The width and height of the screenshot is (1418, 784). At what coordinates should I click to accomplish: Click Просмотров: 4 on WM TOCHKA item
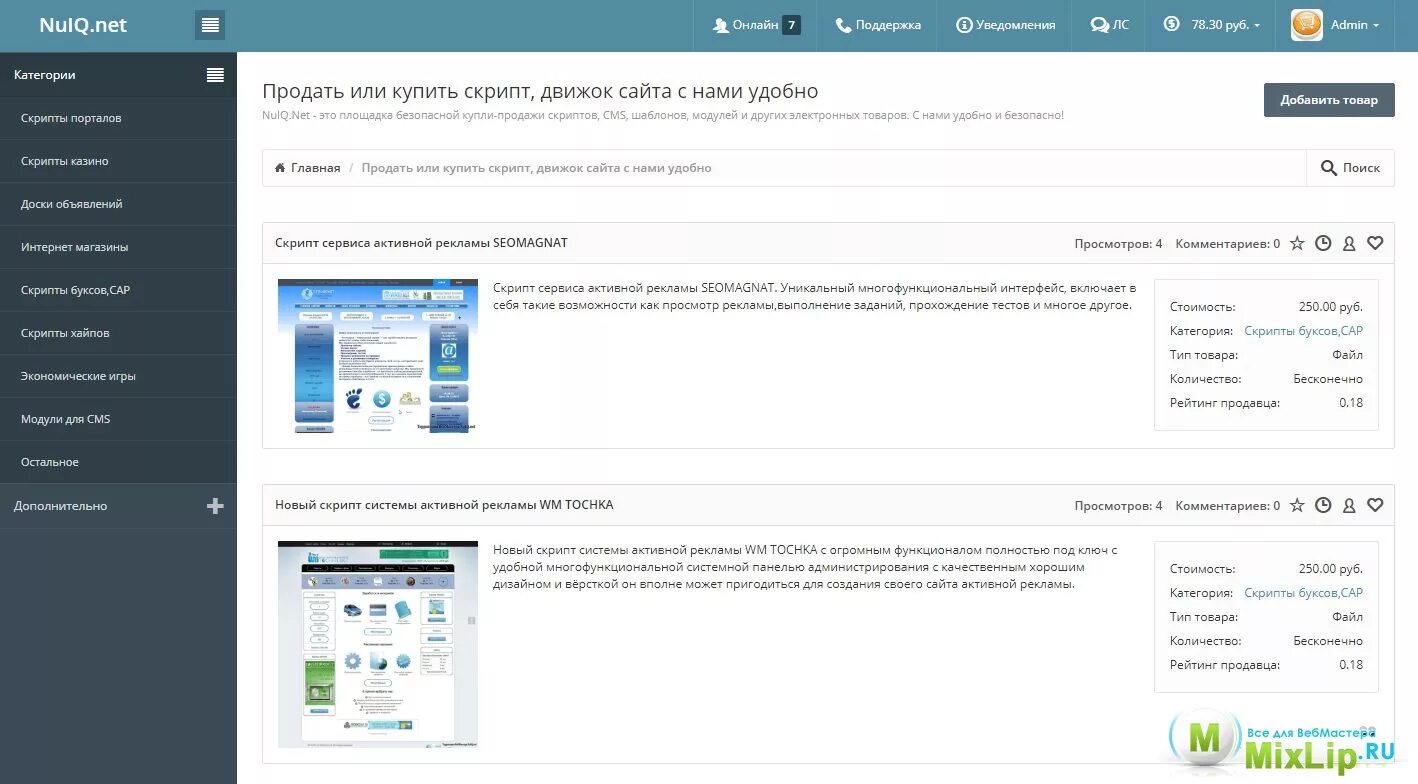(x=1118, y=505)
